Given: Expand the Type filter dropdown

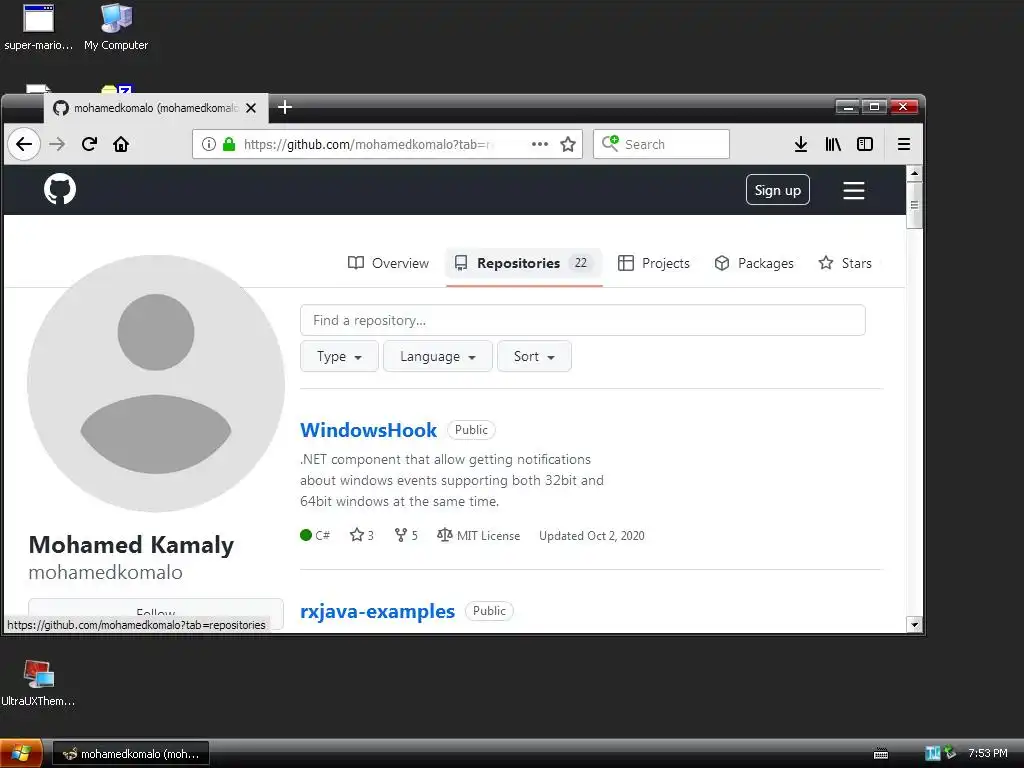Looking at the screenshot, I should [340, 357].
